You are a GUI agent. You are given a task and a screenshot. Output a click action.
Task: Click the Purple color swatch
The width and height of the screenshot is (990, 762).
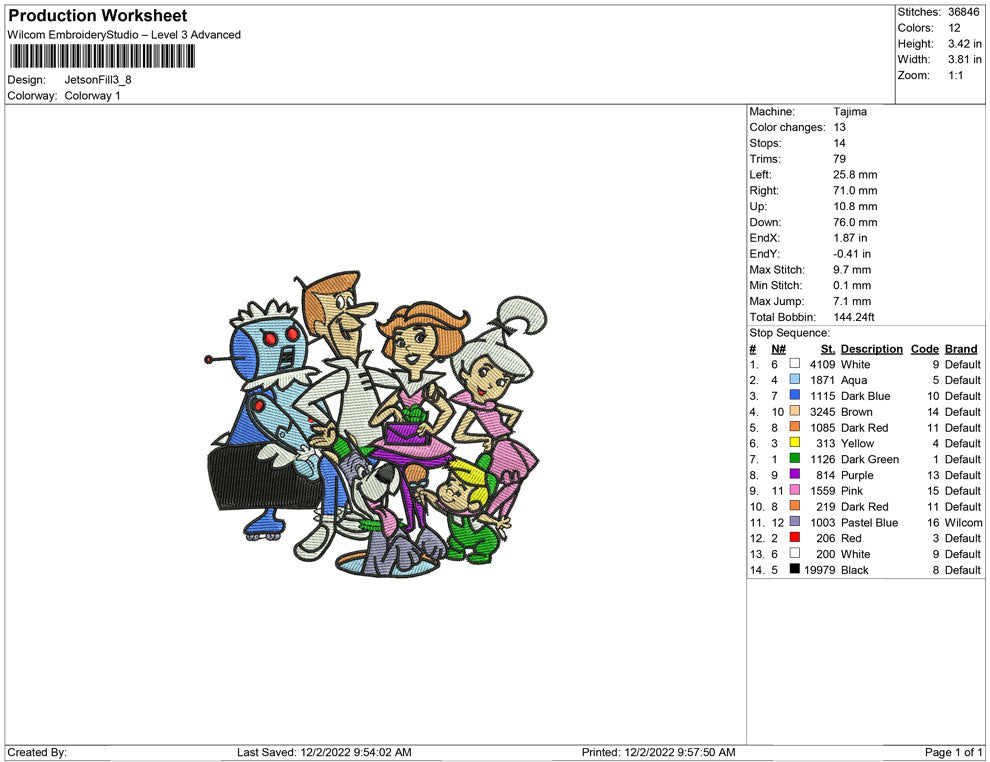[794, 474]
